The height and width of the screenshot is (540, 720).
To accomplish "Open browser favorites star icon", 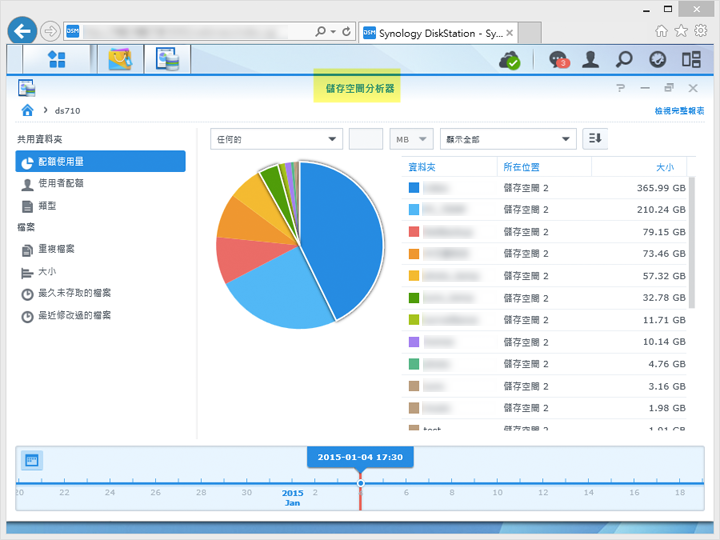I will (x=681, y=31).
